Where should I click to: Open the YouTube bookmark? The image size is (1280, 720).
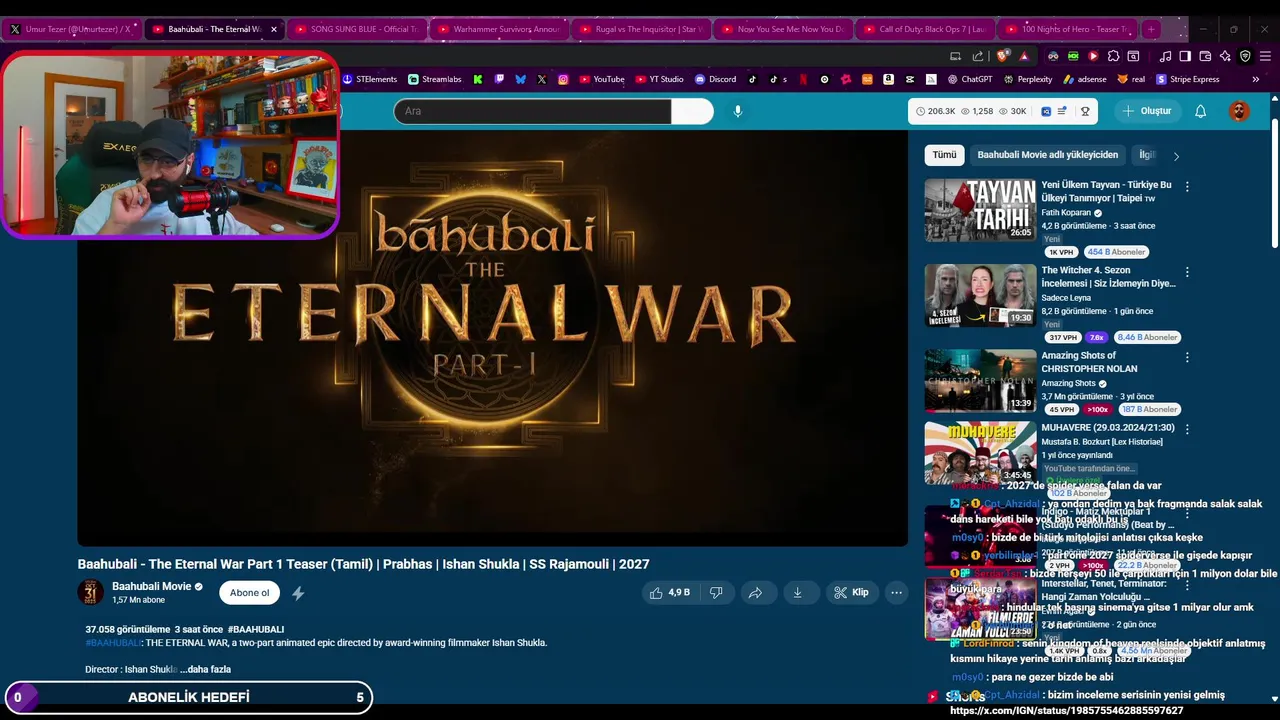click(x=602, y=79)
